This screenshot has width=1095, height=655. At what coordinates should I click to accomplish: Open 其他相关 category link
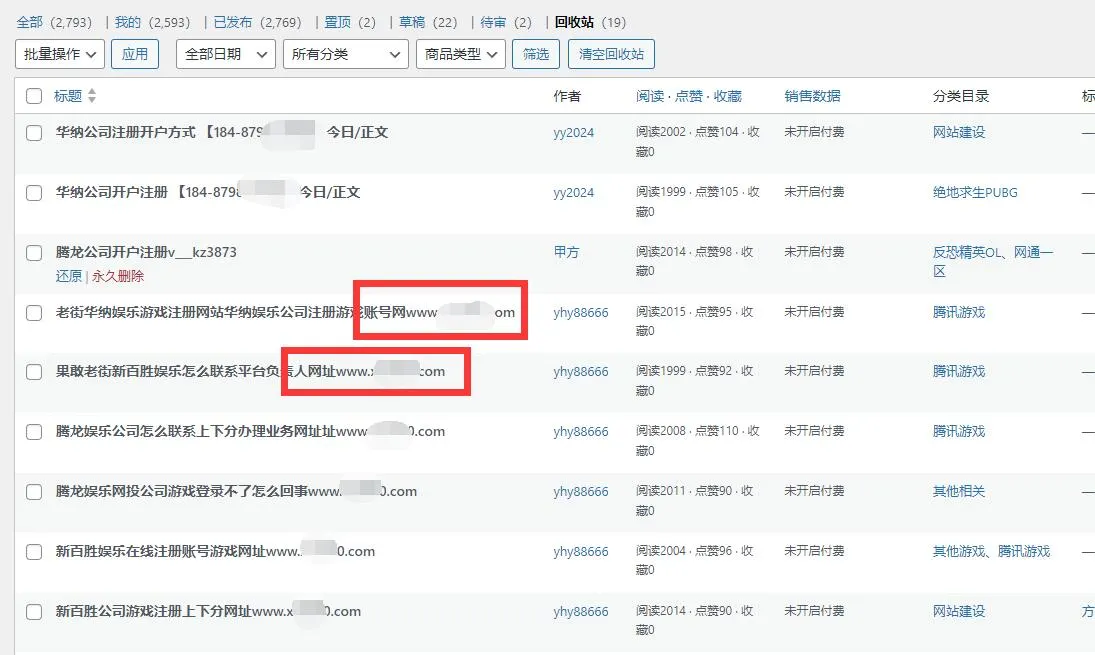pos(959,492)
